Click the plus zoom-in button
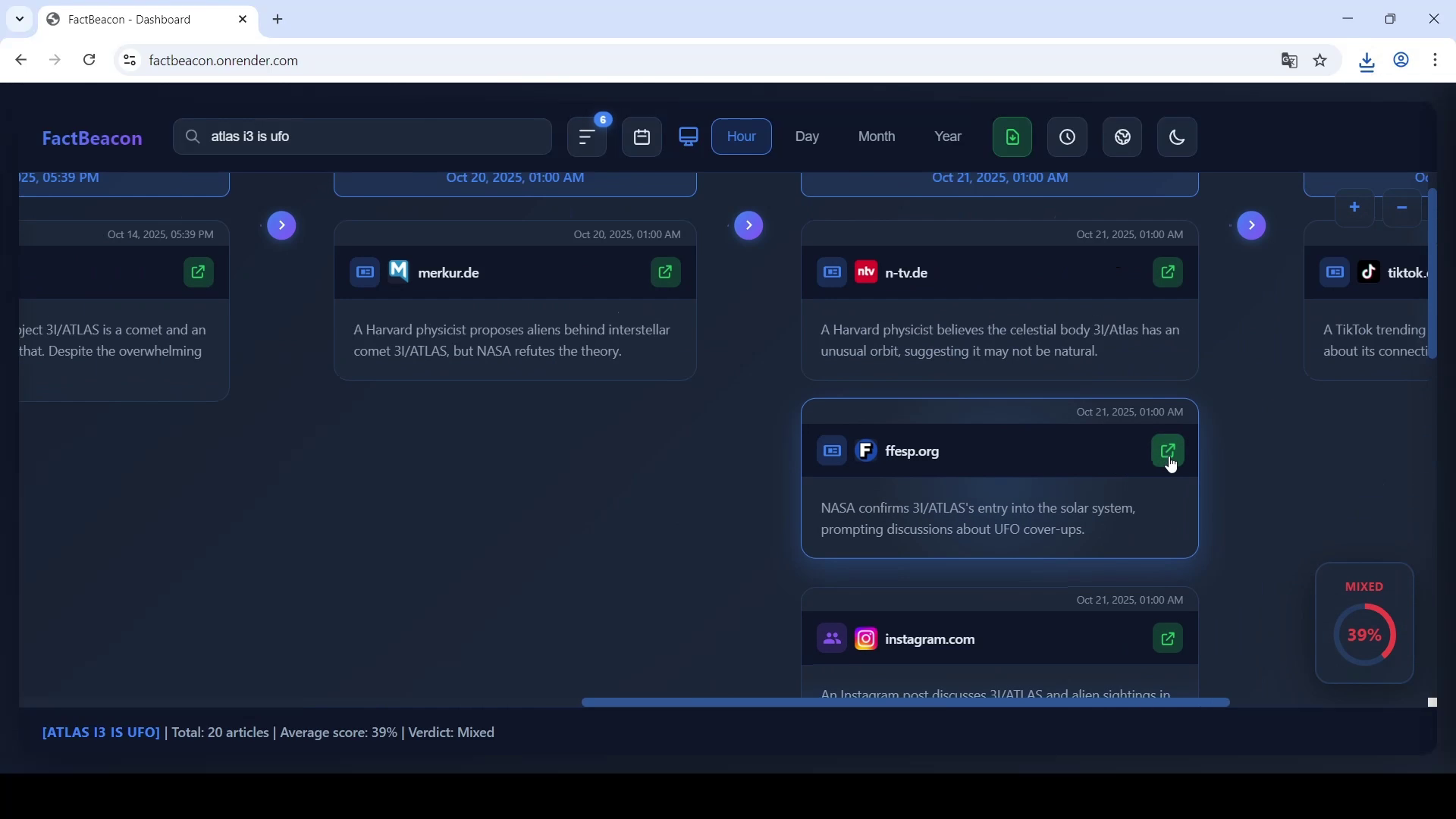Viewport: 1456px width, 819px height. 1354,208
